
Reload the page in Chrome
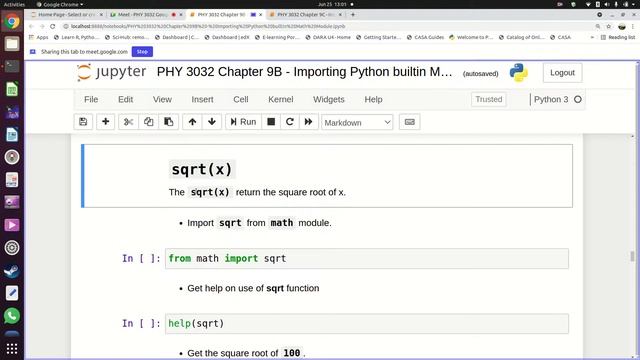coord(53,26)
